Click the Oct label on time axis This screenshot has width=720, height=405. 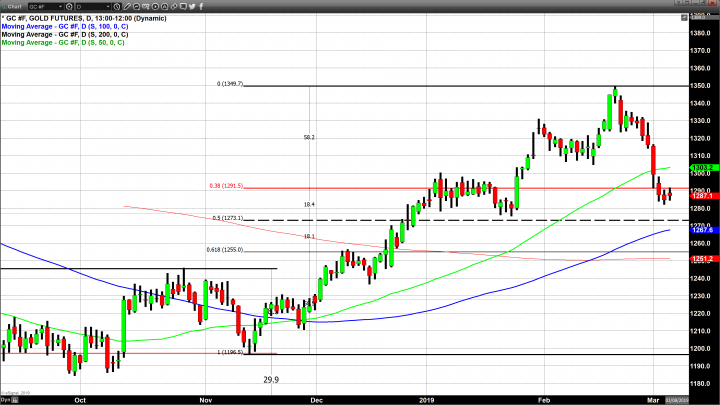pyautogui.click(x=80, y=400)
